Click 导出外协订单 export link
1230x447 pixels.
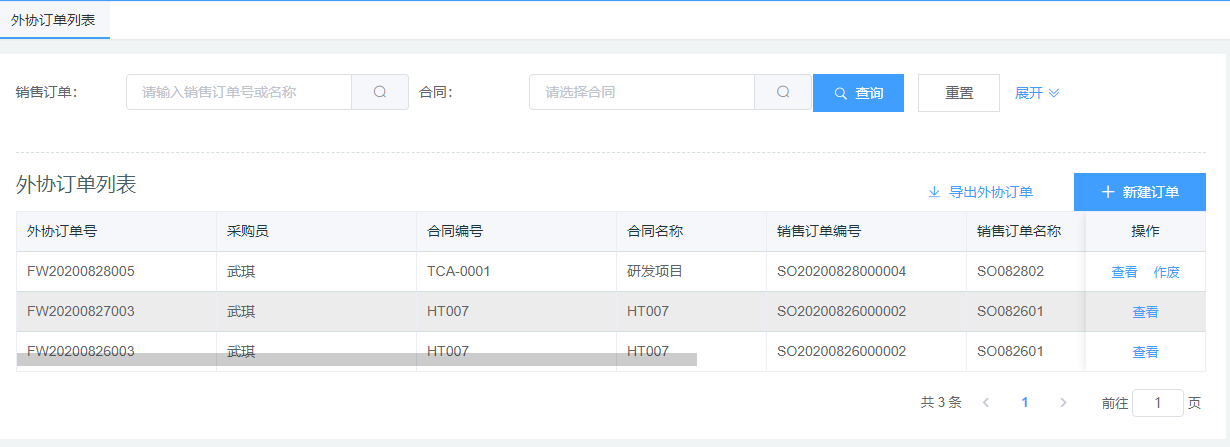point(980,192)
